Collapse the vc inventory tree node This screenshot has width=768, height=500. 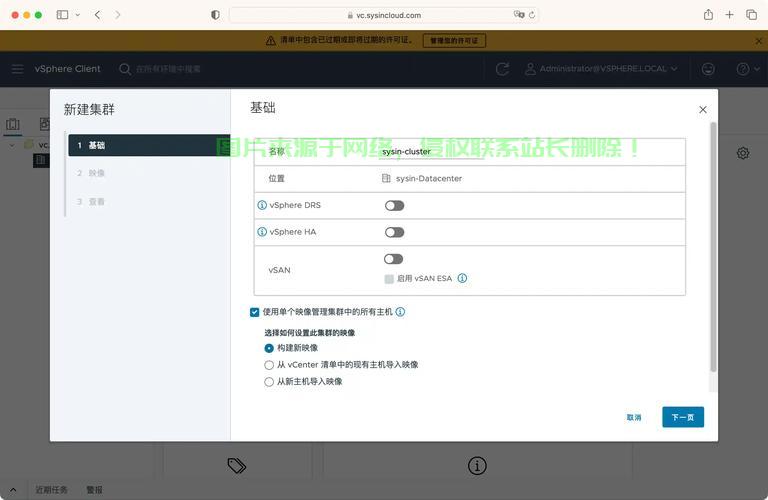point(12,145)
